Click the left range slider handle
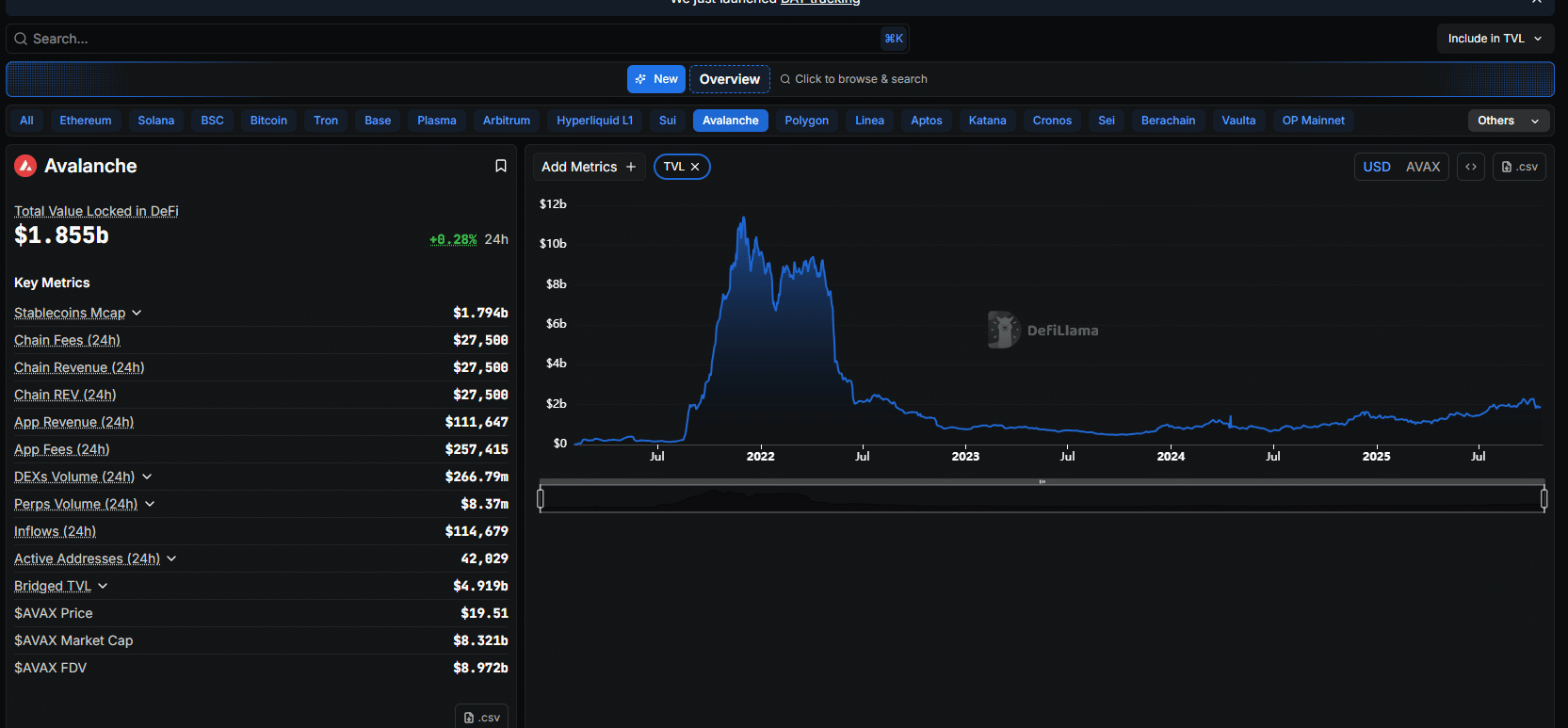This screenshot has width=1568, height=728. click(x=541, y=498)
